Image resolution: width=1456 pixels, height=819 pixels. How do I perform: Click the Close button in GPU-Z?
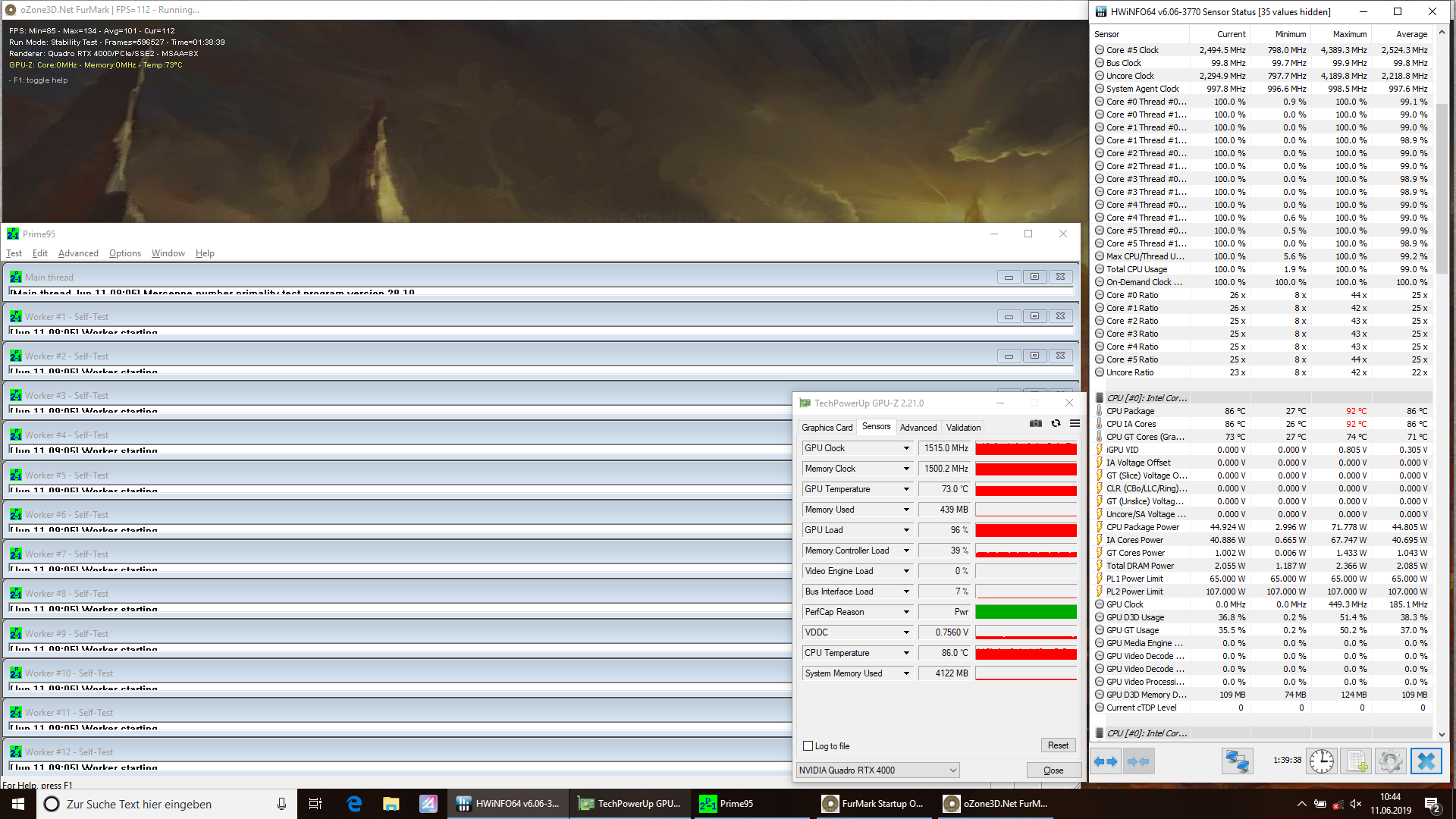pos(1053,770)
